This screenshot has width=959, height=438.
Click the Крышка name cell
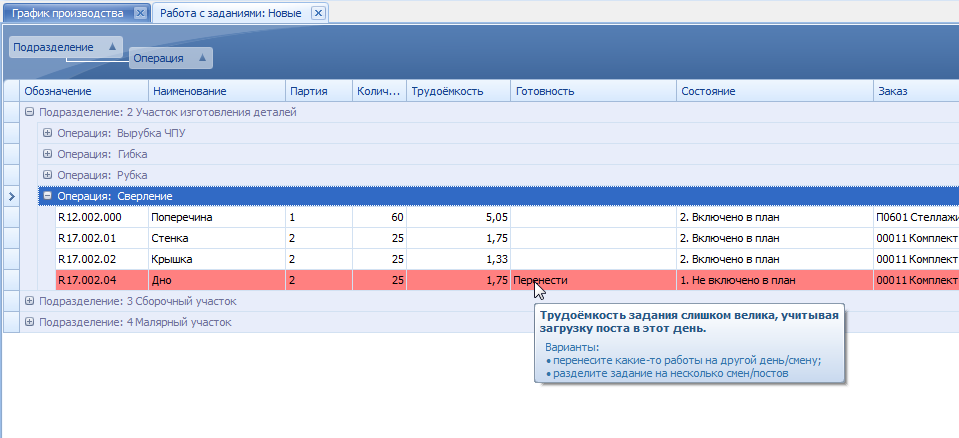(x=217, y=259)
